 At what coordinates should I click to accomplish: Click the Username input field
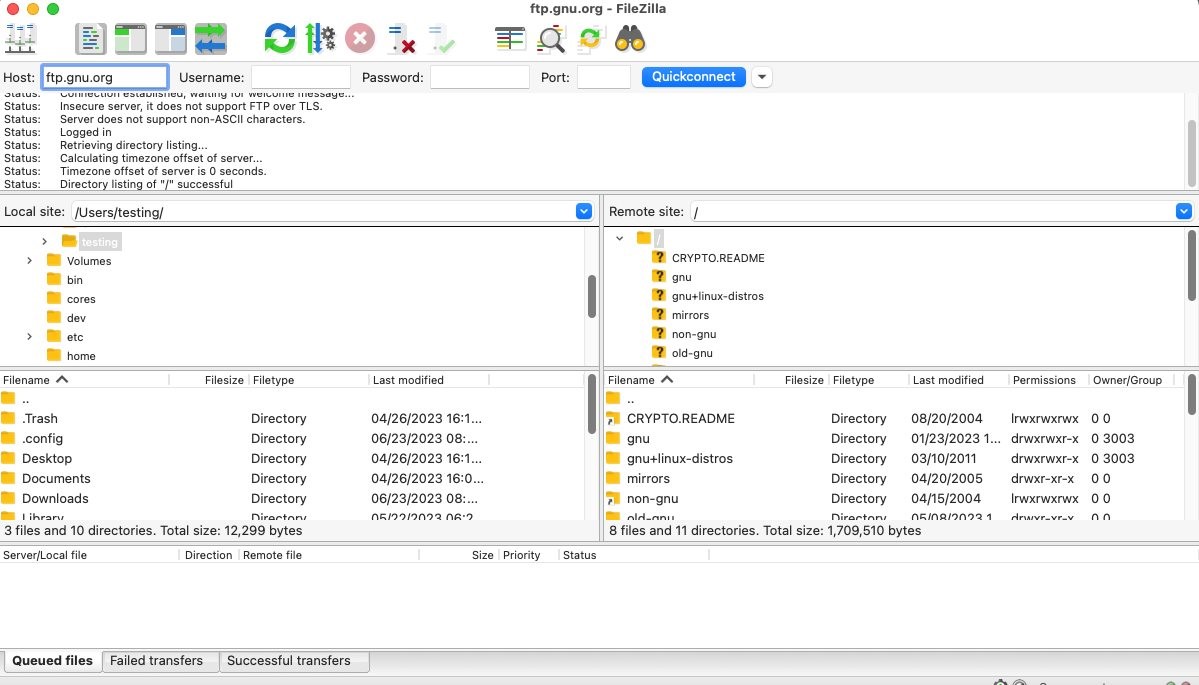click(x=301, y=77)
